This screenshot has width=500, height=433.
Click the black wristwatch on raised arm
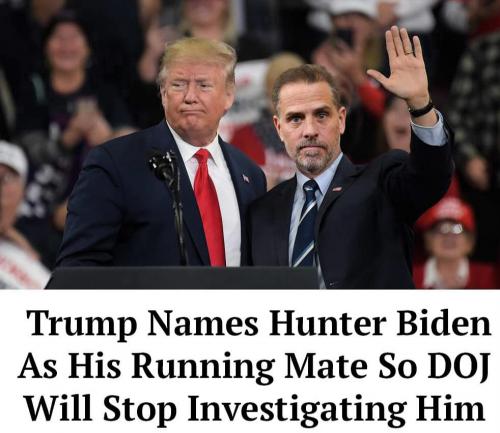pos(421,109)
